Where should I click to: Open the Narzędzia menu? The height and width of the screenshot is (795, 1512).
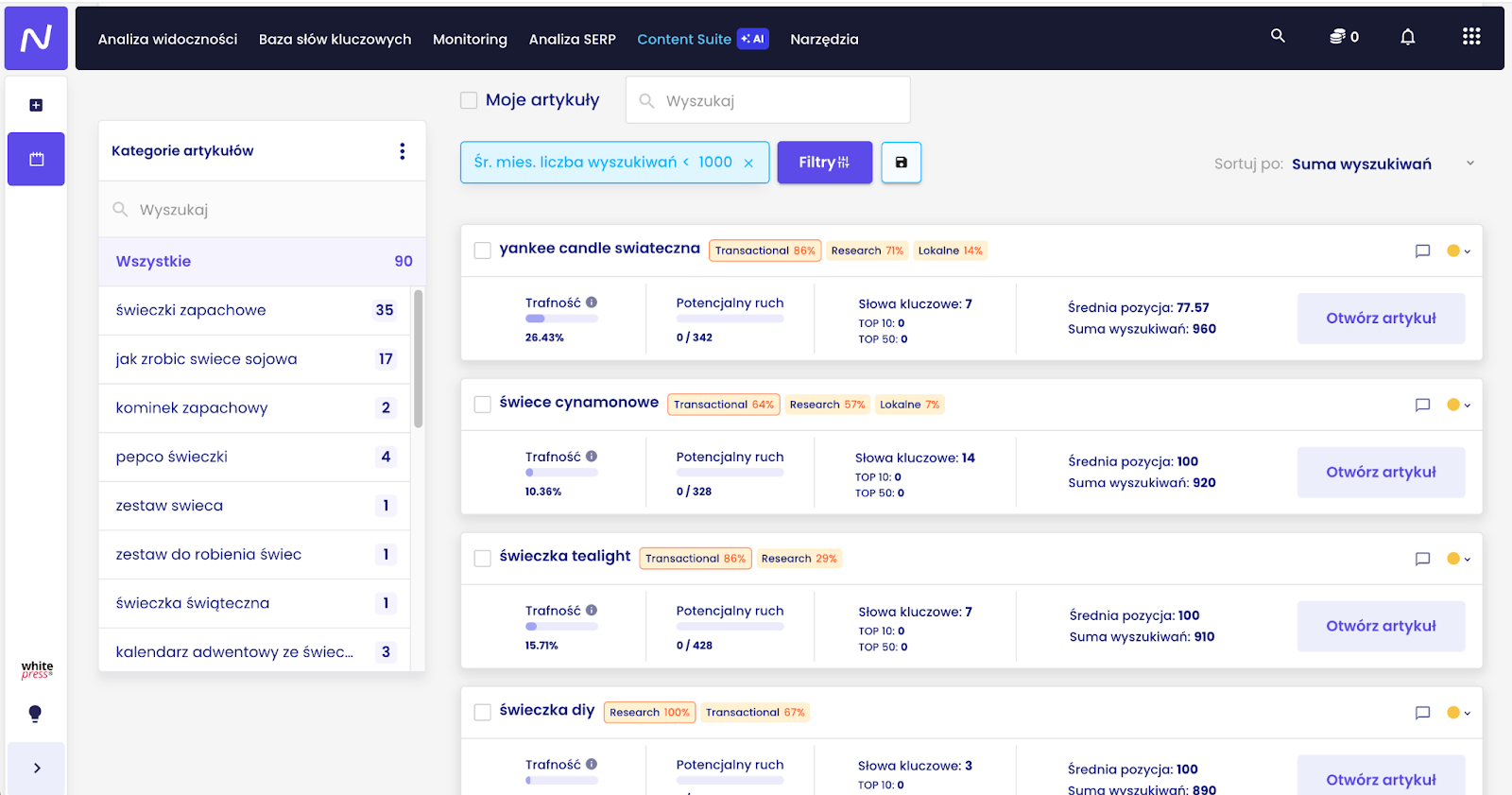click(824, 39)
